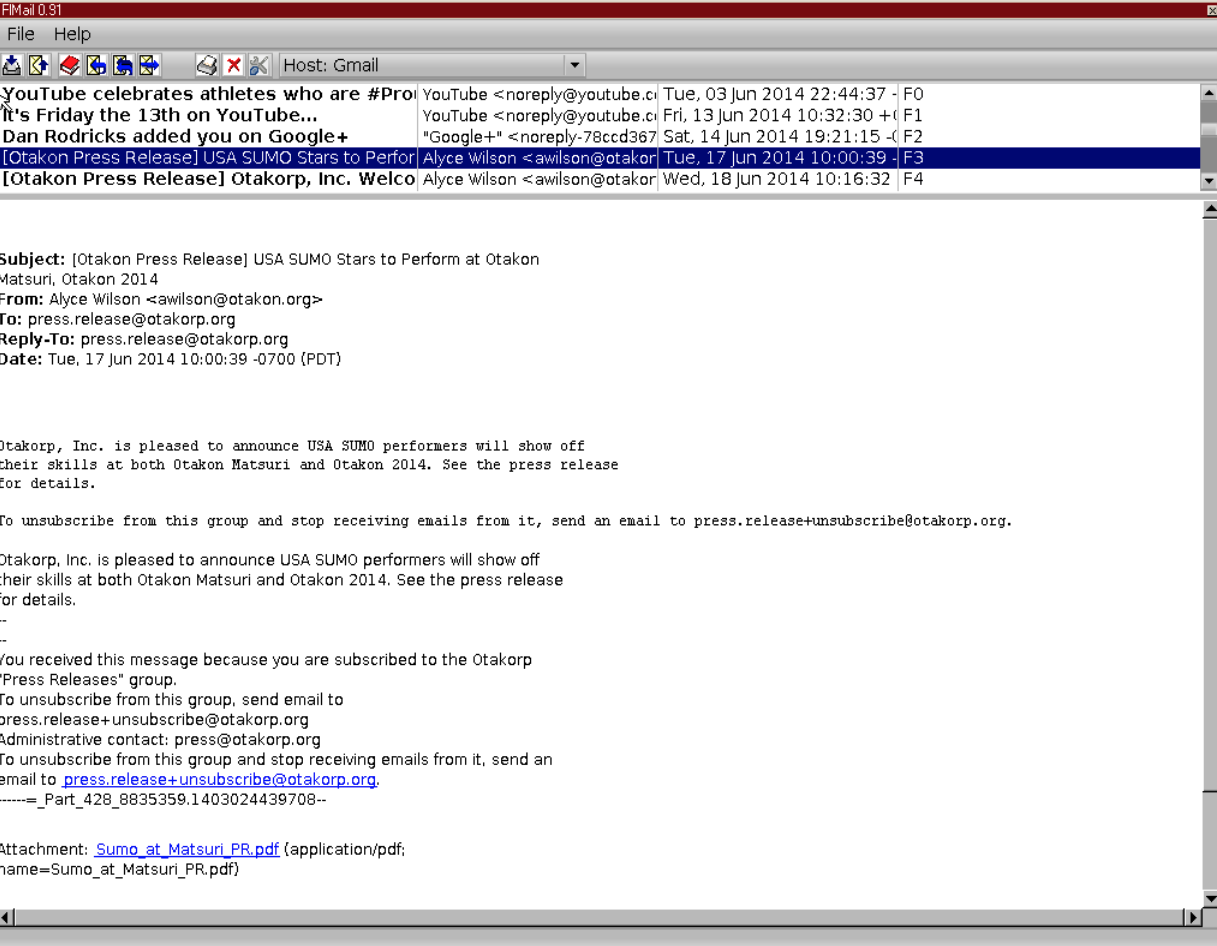Fetch new mail from server
This screenshot has width=1217, height=946.
[12, 64]
